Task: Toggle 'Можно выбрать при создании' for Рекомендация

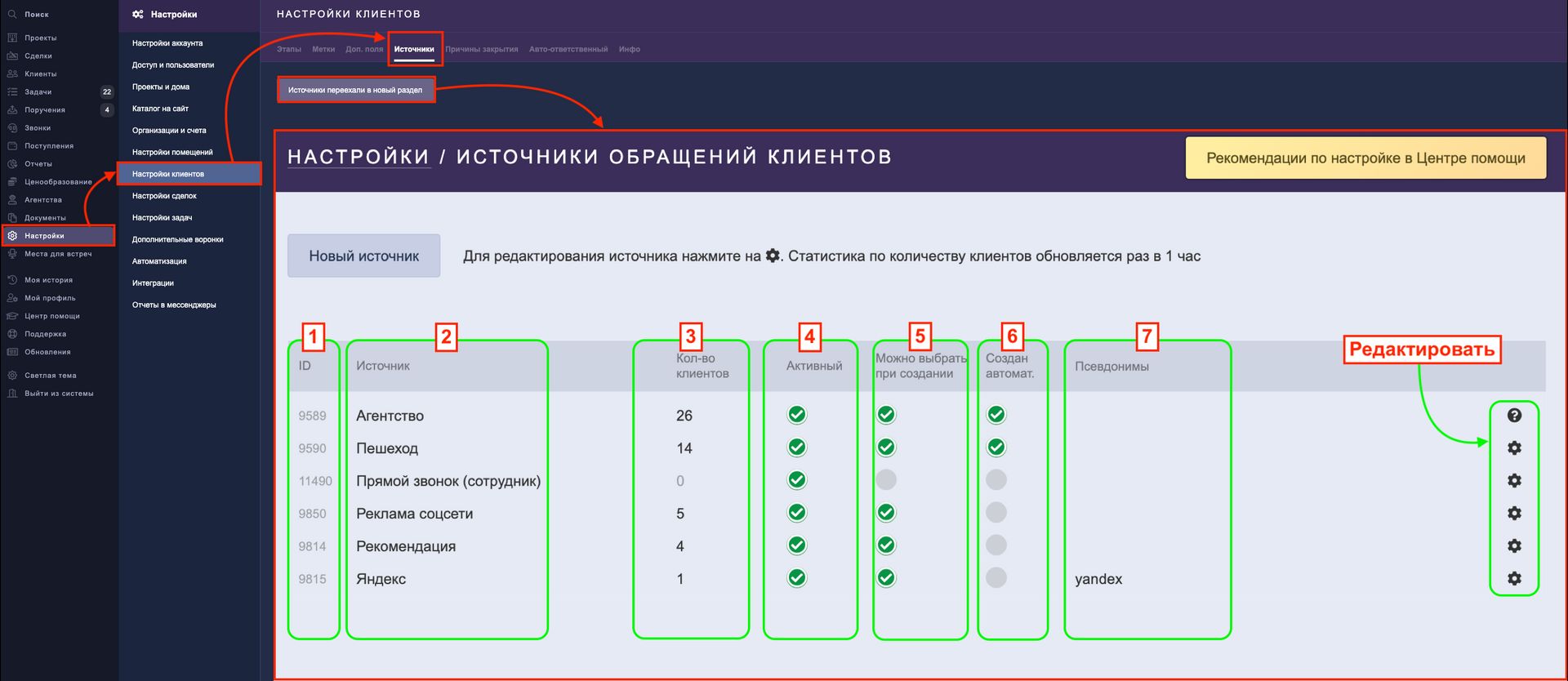Action: pos(886,545)
